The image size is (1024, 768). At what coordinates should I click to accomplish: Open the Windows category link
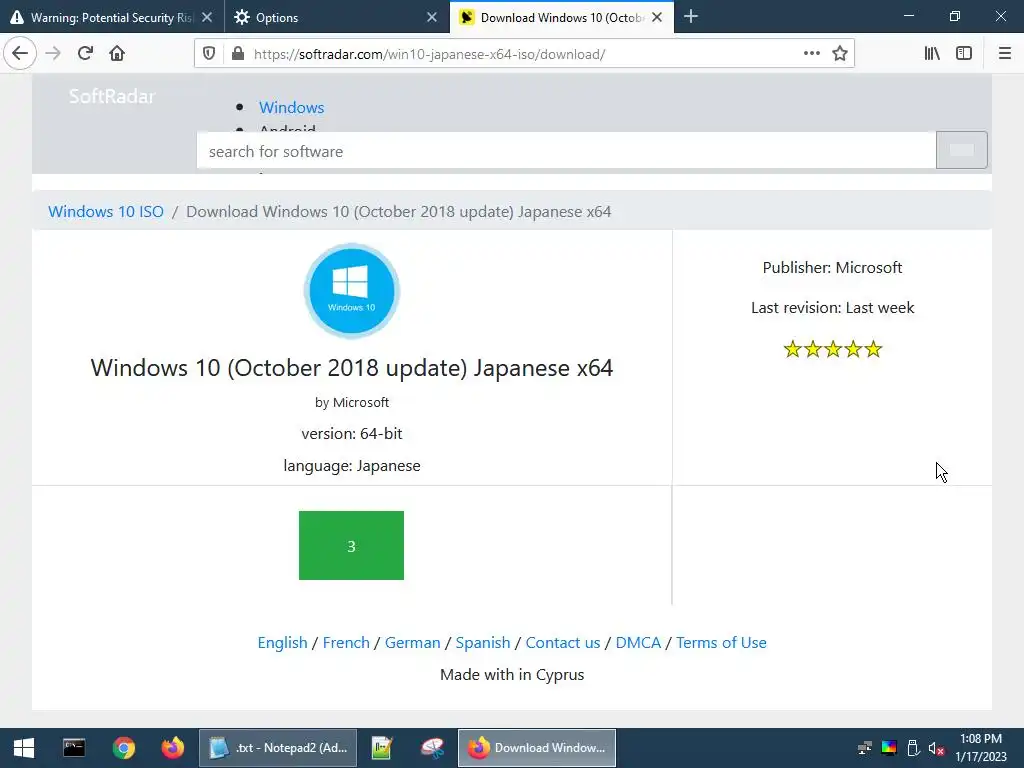click(x=291, y=107)
